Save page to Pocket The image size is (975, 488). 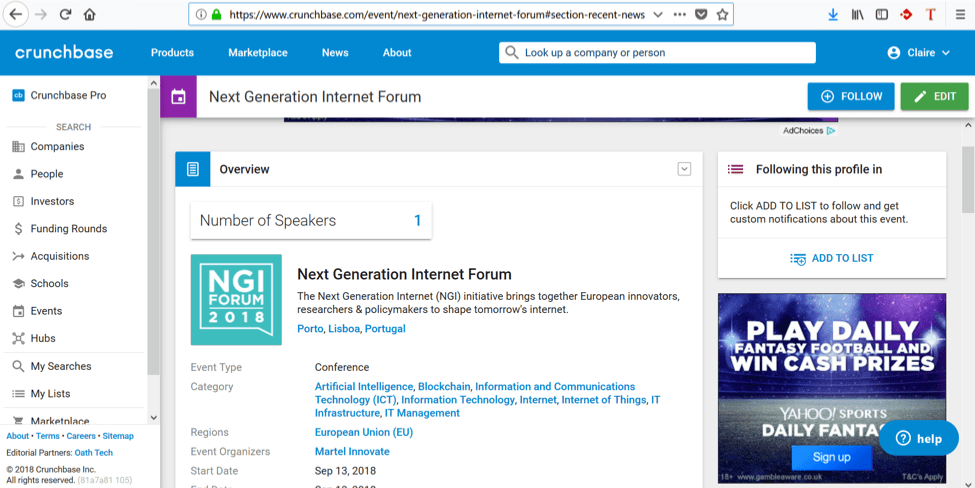click(x=701, y=15)
